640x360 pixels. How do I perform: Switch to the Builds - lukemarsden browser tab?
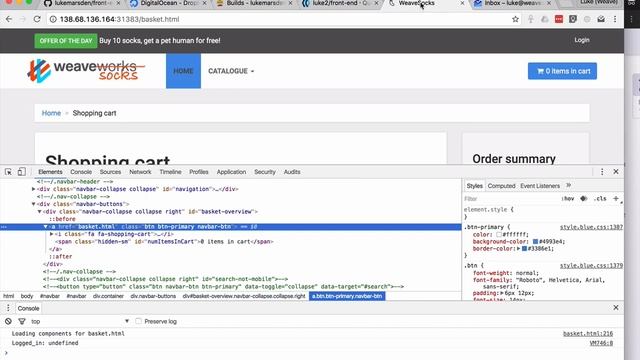254,3
